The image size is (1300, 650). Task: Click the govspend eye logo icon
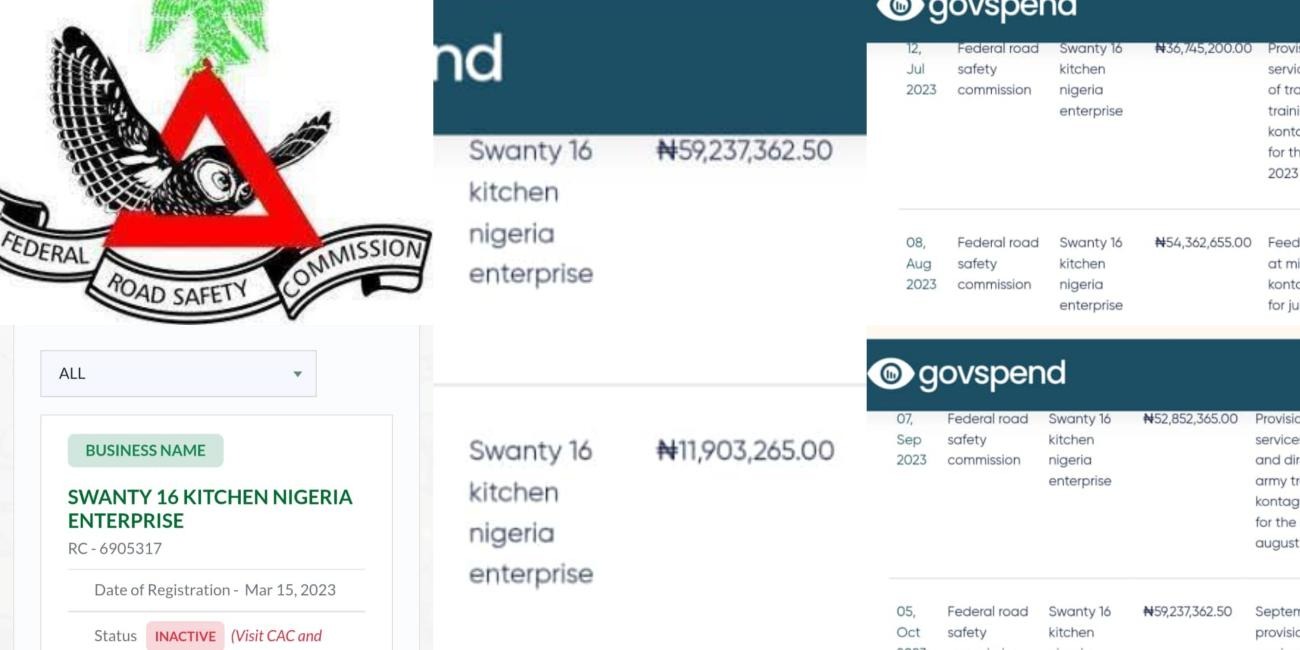pos(890,374)
